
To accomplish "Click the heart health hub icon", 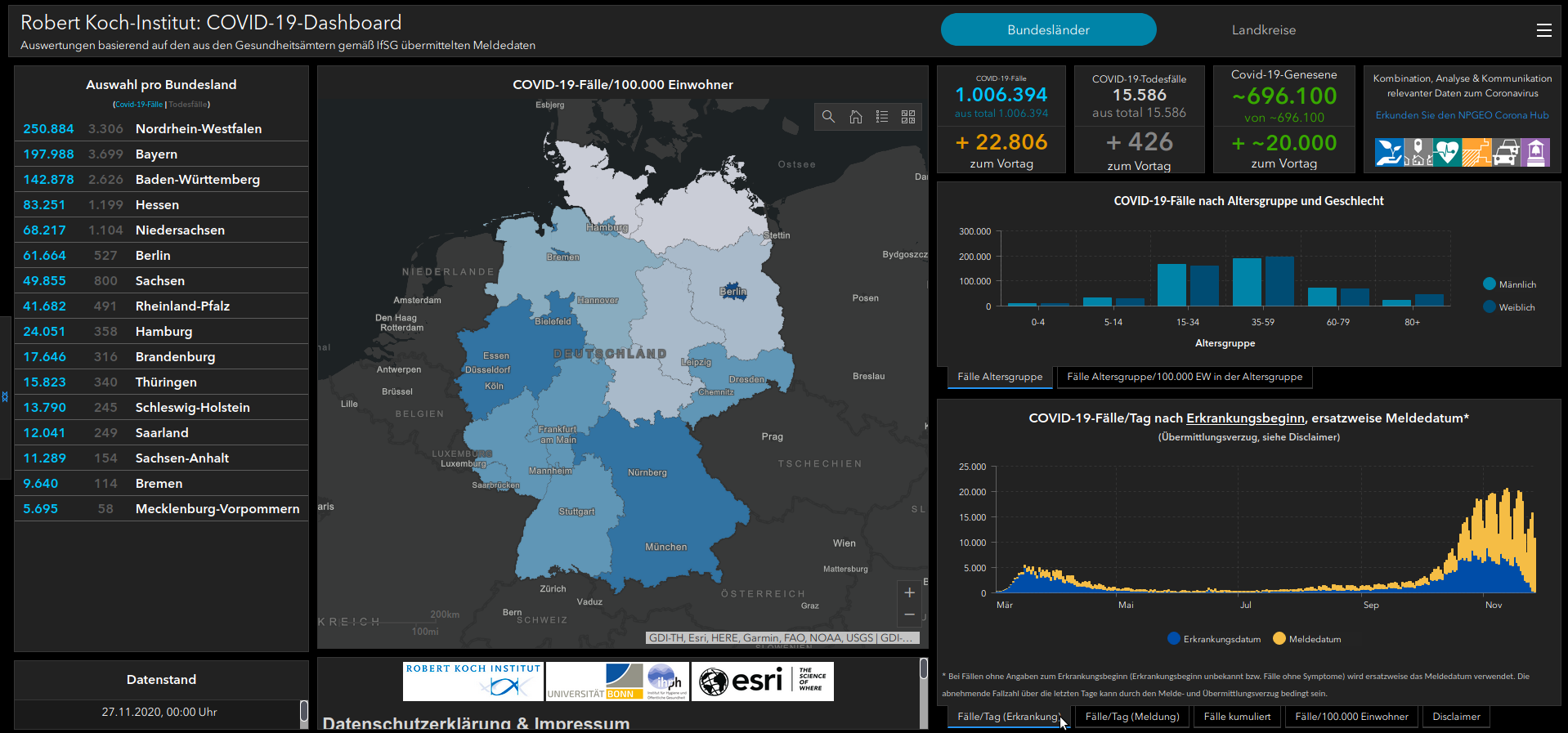I will point(1446,152).
